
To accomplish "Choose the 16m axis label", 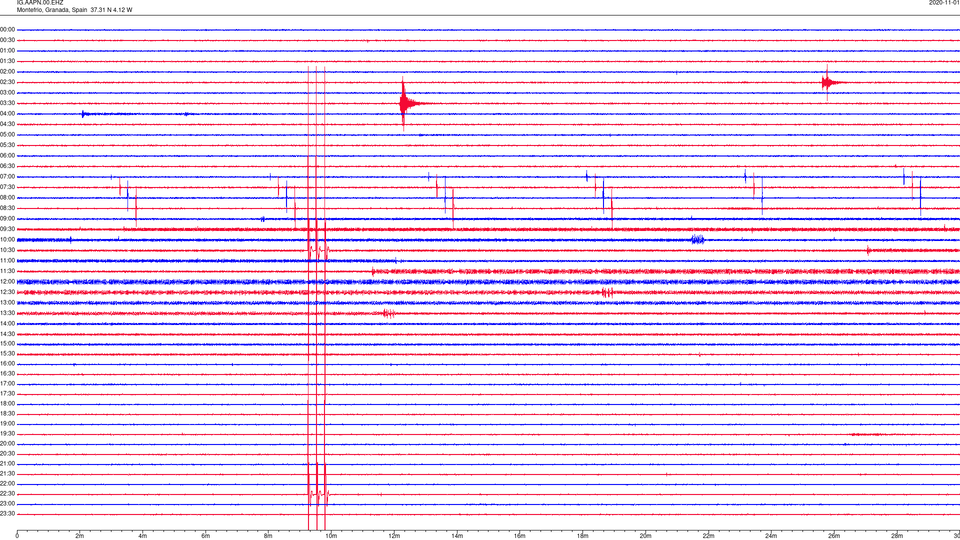I will [520, 536].
